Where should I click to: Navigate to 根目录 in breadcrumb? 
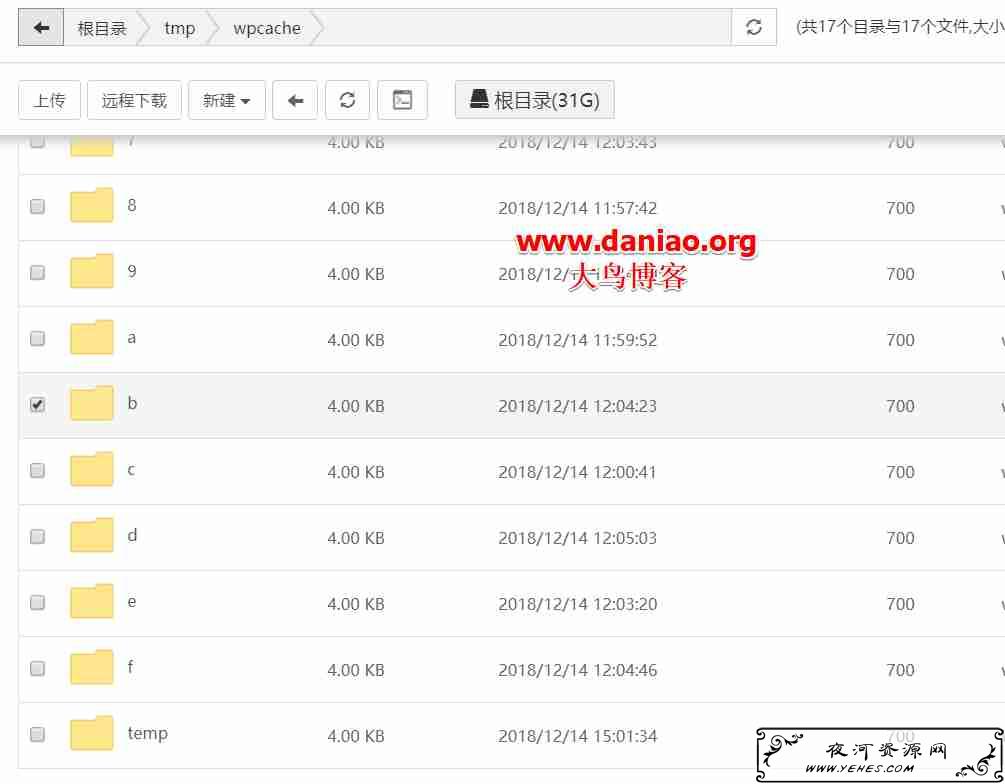[x=102, y=28]
